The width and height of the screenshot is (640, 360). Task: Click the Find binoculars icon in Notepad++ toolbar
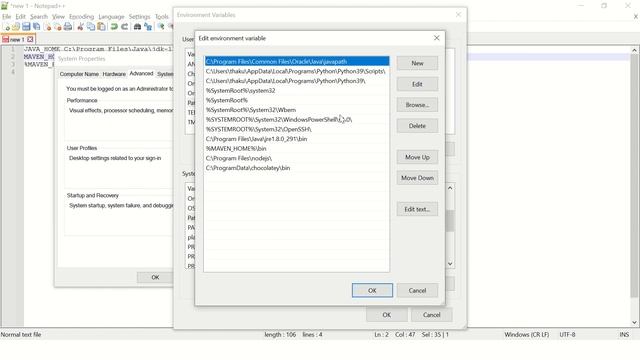[138, 27]
